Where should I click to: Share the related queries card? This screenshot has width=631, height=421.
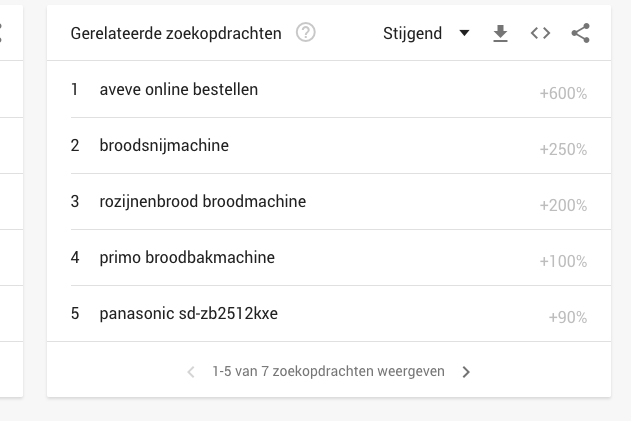[x=580, y=33]
